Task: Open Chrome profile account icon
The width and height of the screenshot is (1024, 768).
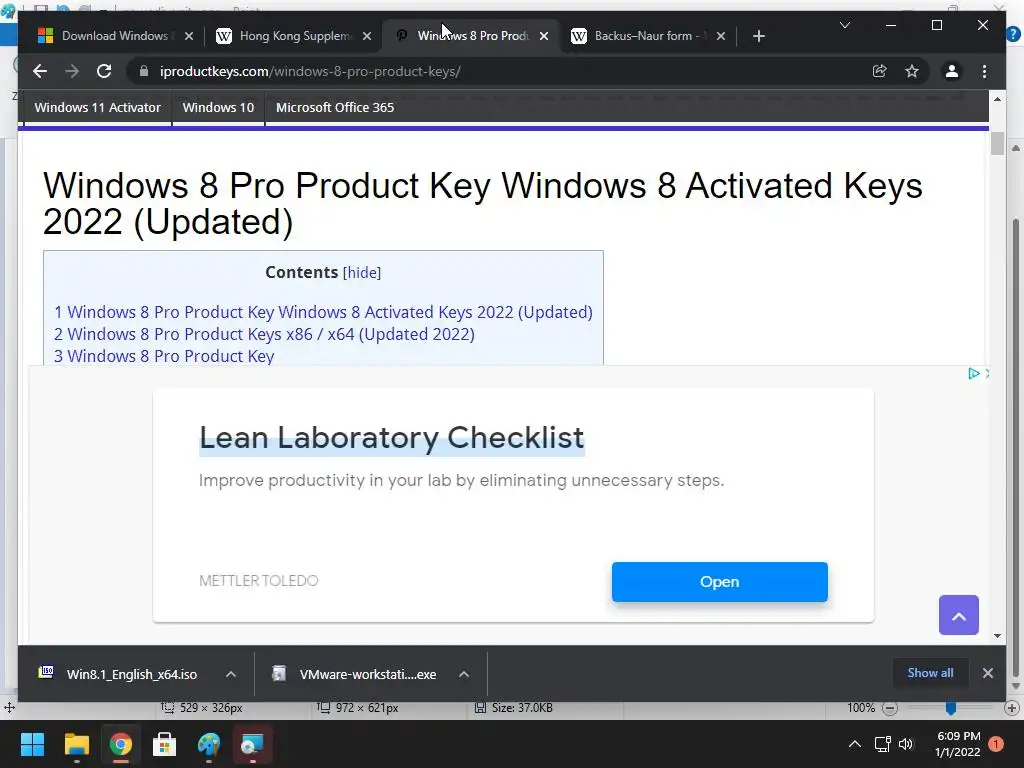Action: click(952, 71)
